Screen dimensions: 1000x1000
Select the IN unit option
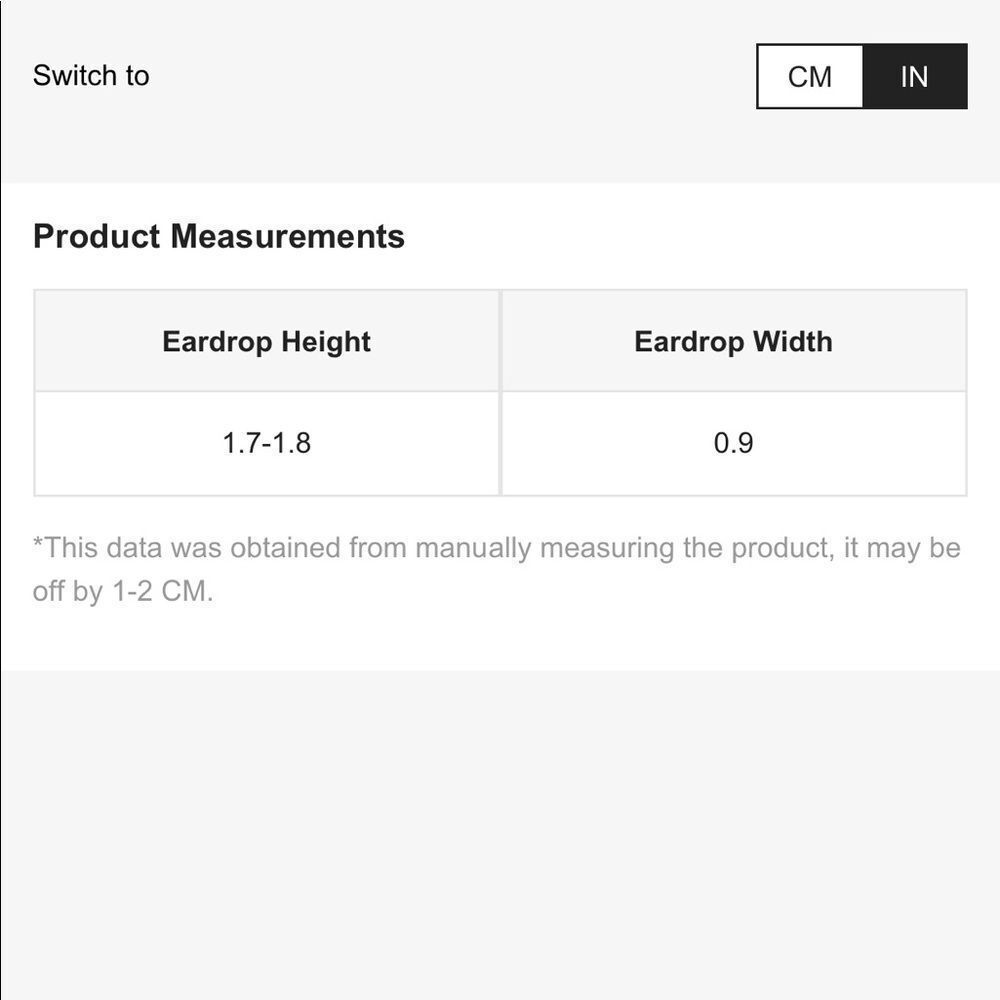coord(915,77)
